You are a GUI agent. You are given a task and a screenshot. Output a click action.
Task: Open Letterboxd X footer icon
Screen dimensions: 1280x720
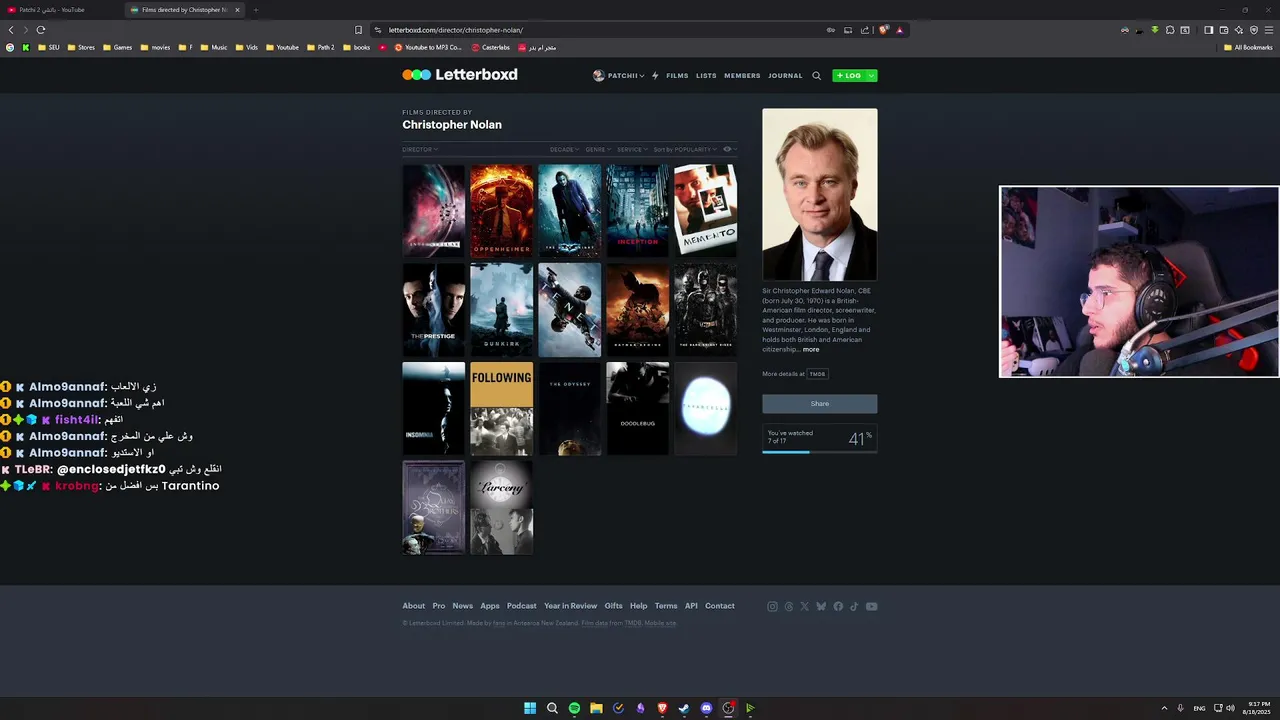(804, 606)
